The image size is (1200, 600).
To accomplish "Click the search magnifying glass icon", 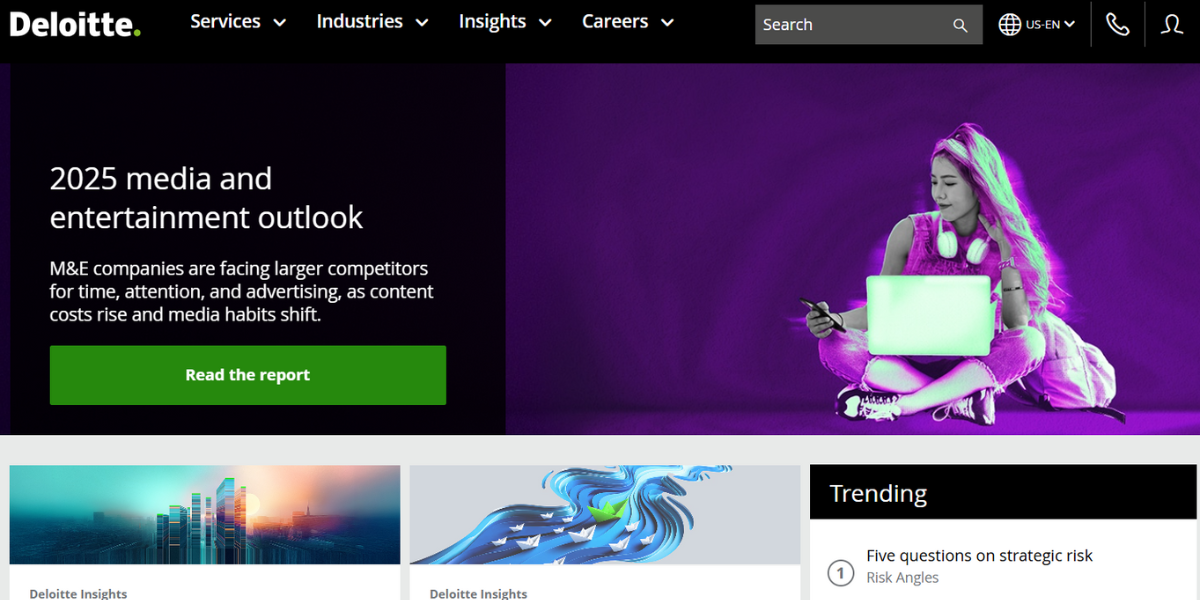I will [960, 25].
